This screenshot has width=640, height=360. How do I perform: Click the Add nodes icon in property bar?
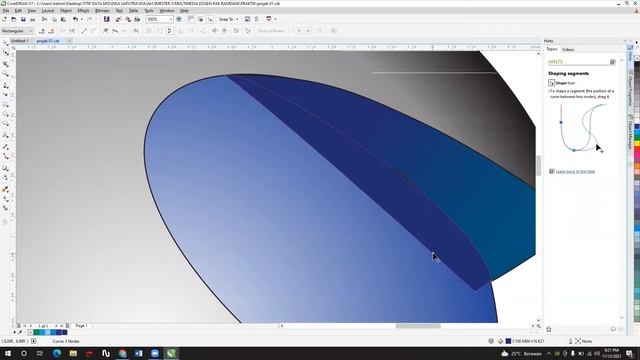[x=42, y=31]
